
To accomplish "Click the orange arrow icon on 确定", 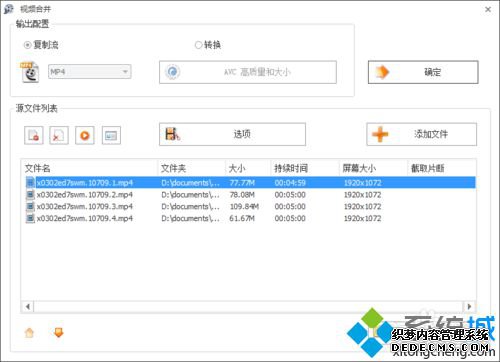I will click(x=382, y=72).
